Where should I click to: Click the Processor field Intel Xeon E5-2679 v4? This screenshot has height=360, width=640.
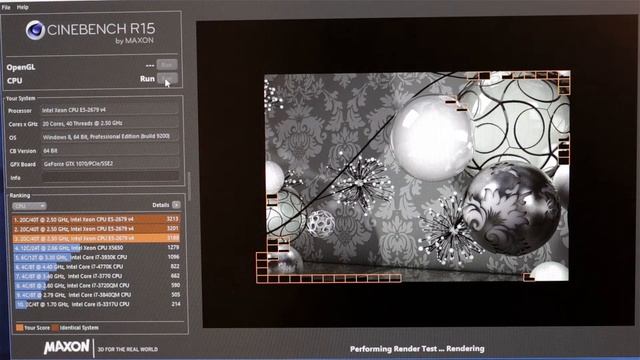click(x=110, y=110)
